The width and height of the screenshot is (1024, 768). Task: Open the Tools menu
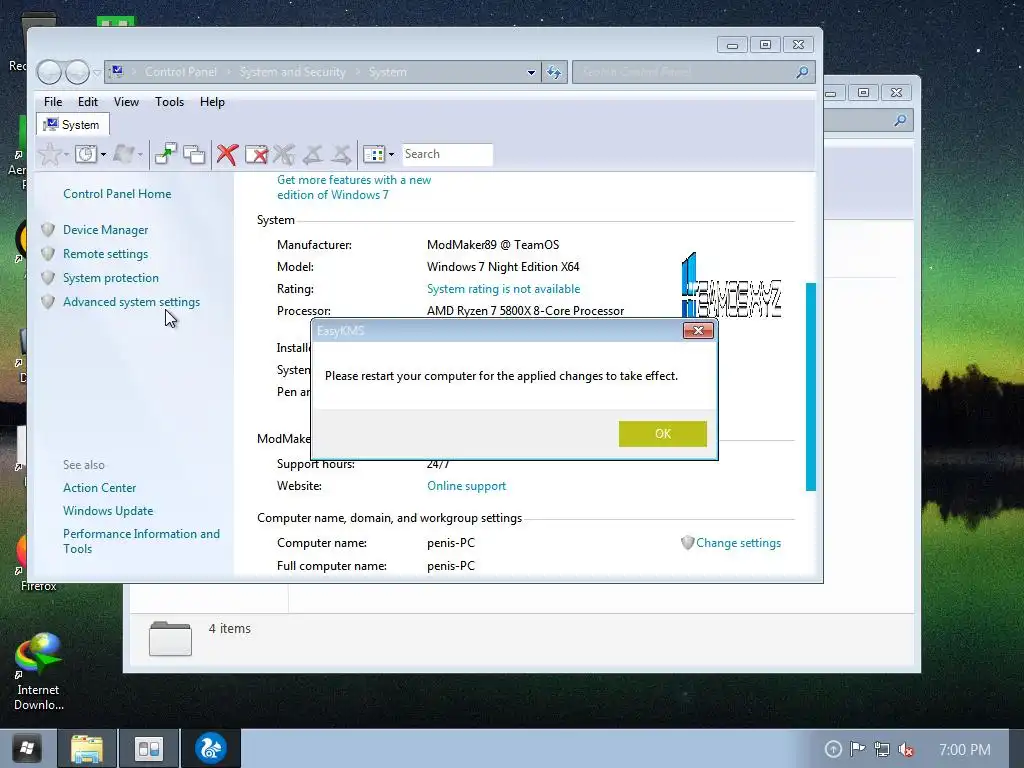pyautogui.click(x=169, y=102)
